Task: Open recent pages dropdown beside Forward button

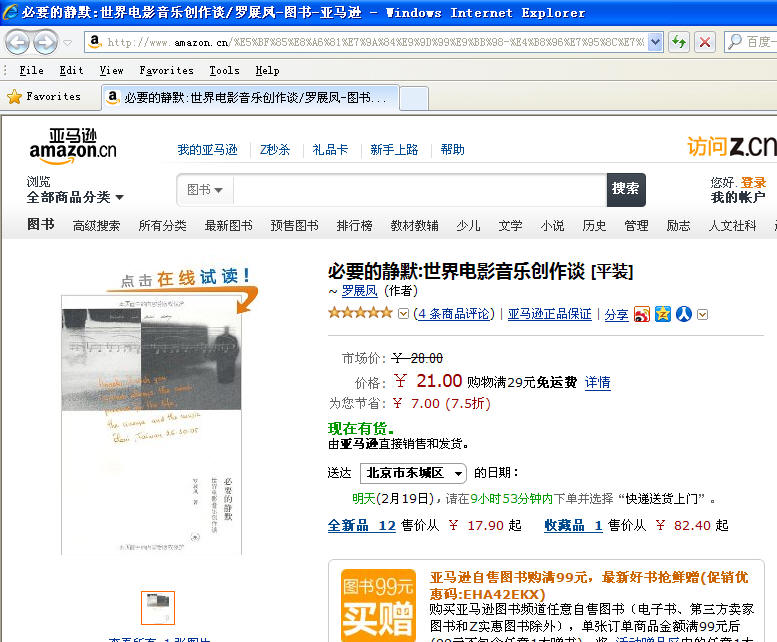Action: [x=68, y=43]
